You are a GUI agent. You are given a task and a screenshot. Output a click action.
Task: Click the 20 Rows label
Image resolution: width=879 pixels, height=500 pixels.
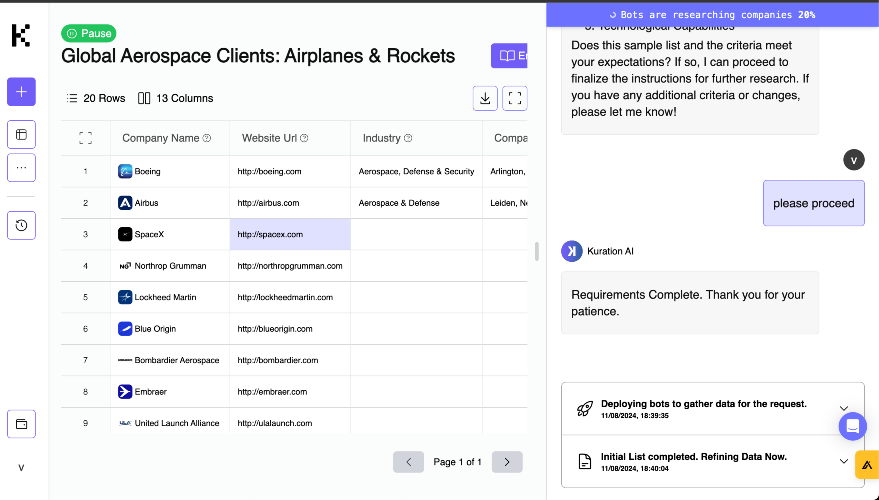point(96,98)
